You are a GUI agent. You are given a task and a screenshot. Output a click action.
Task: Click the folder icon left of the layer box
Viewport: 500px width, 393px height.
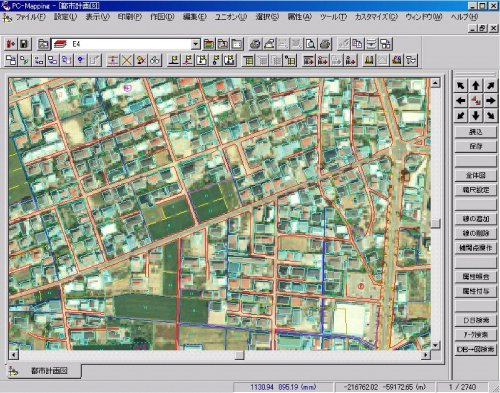pos(43,44)
